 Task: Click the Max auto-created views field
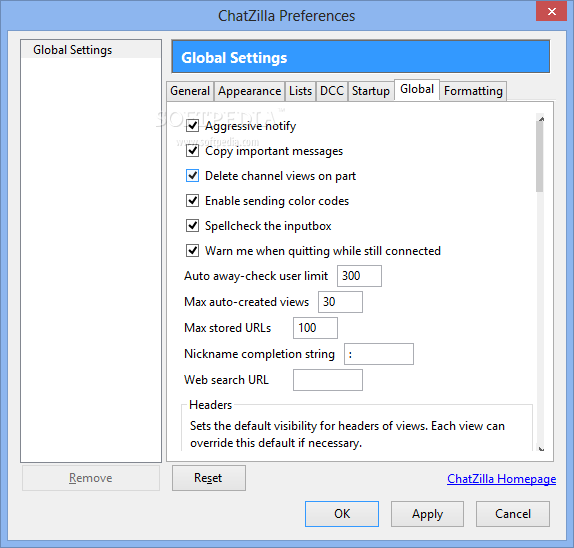tap(340, 302)
